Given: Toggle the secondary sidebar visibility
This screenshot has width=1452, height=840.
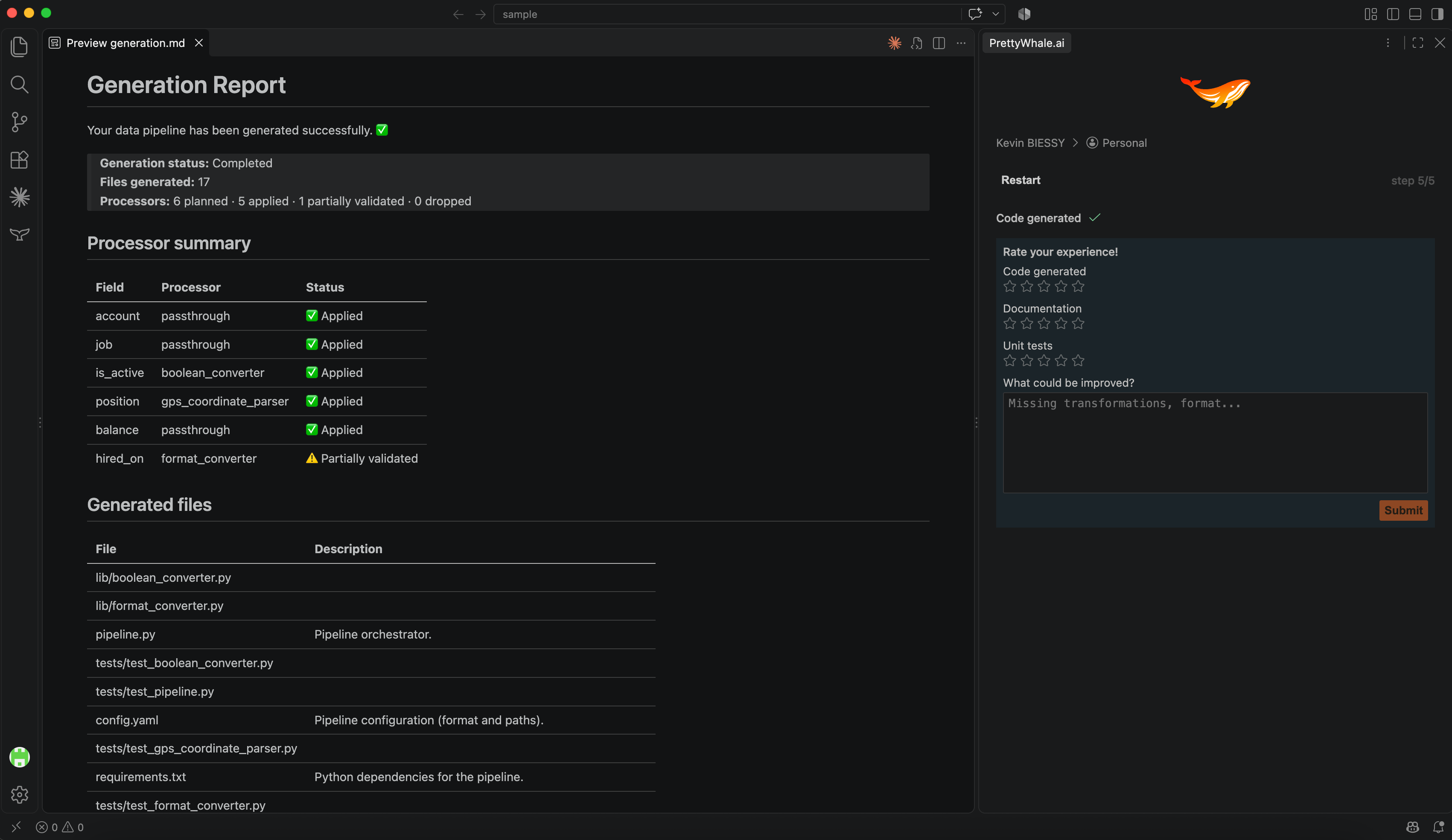Looking at the screenshot, I should click(x=1437, y=15).
